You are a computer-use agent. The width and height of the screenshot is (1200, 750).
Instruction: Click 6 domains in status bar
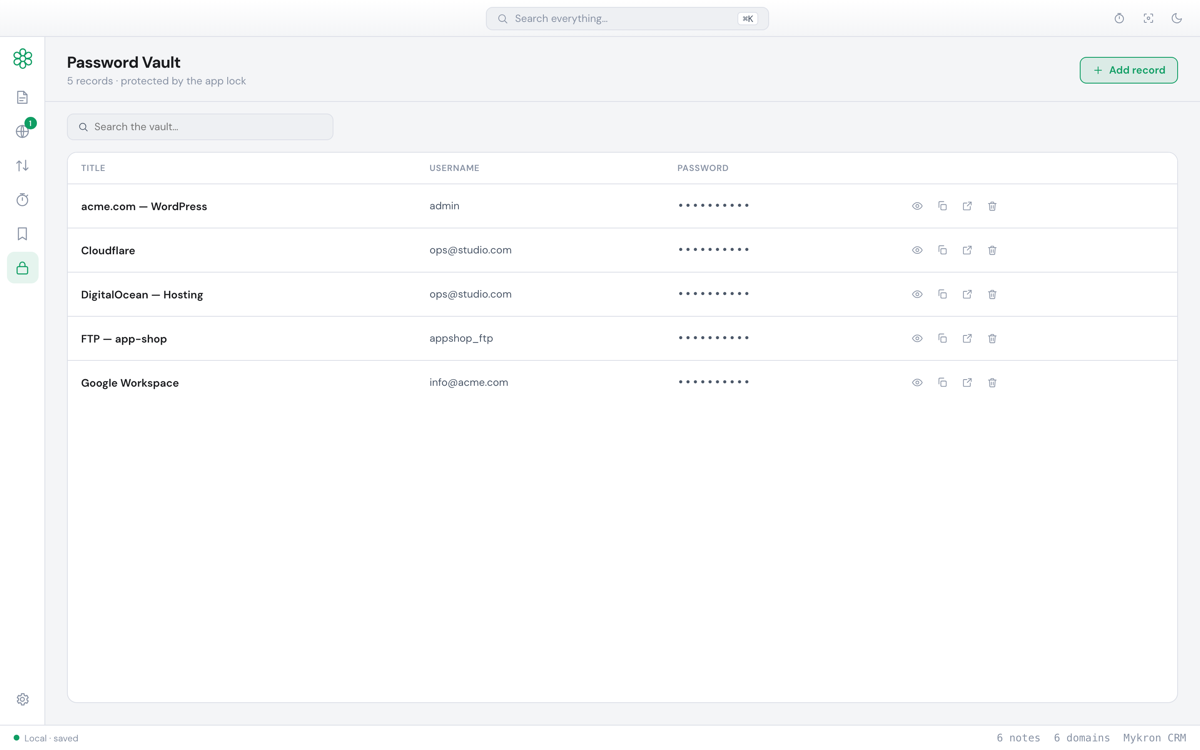pos(1081,738)
